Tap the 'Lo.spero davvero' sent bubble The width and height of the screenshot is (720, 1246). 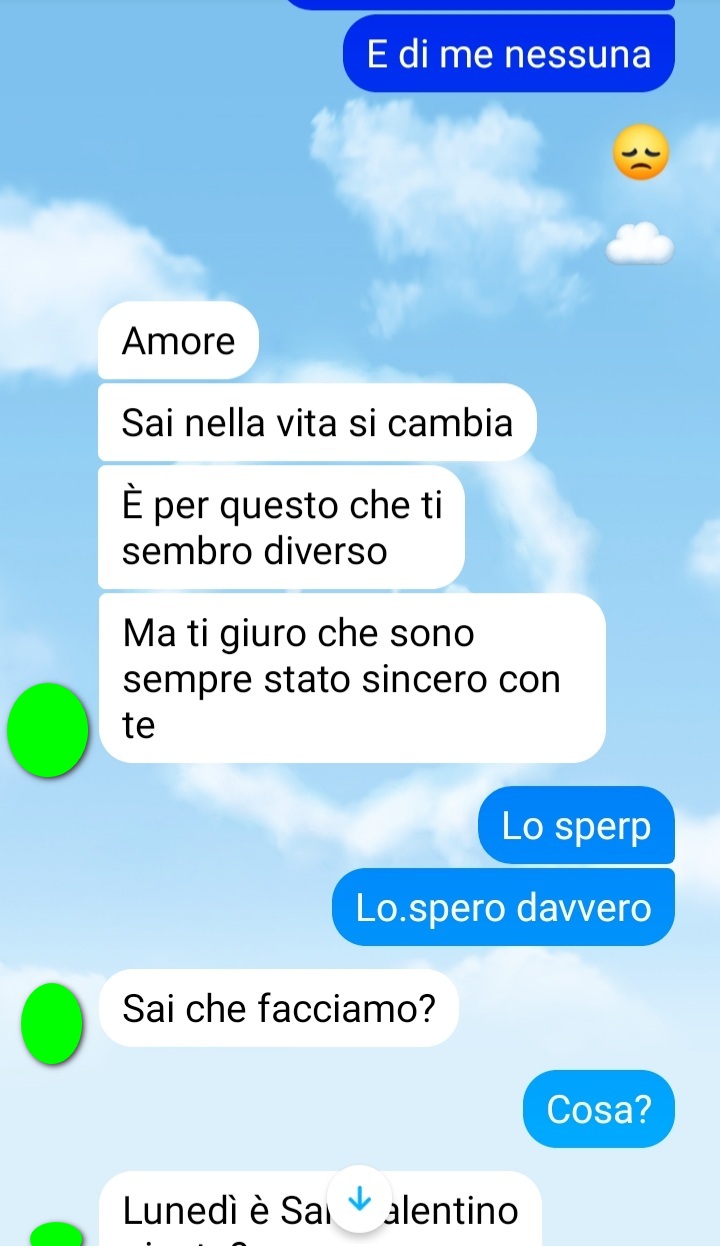click(x=503, y=908)
